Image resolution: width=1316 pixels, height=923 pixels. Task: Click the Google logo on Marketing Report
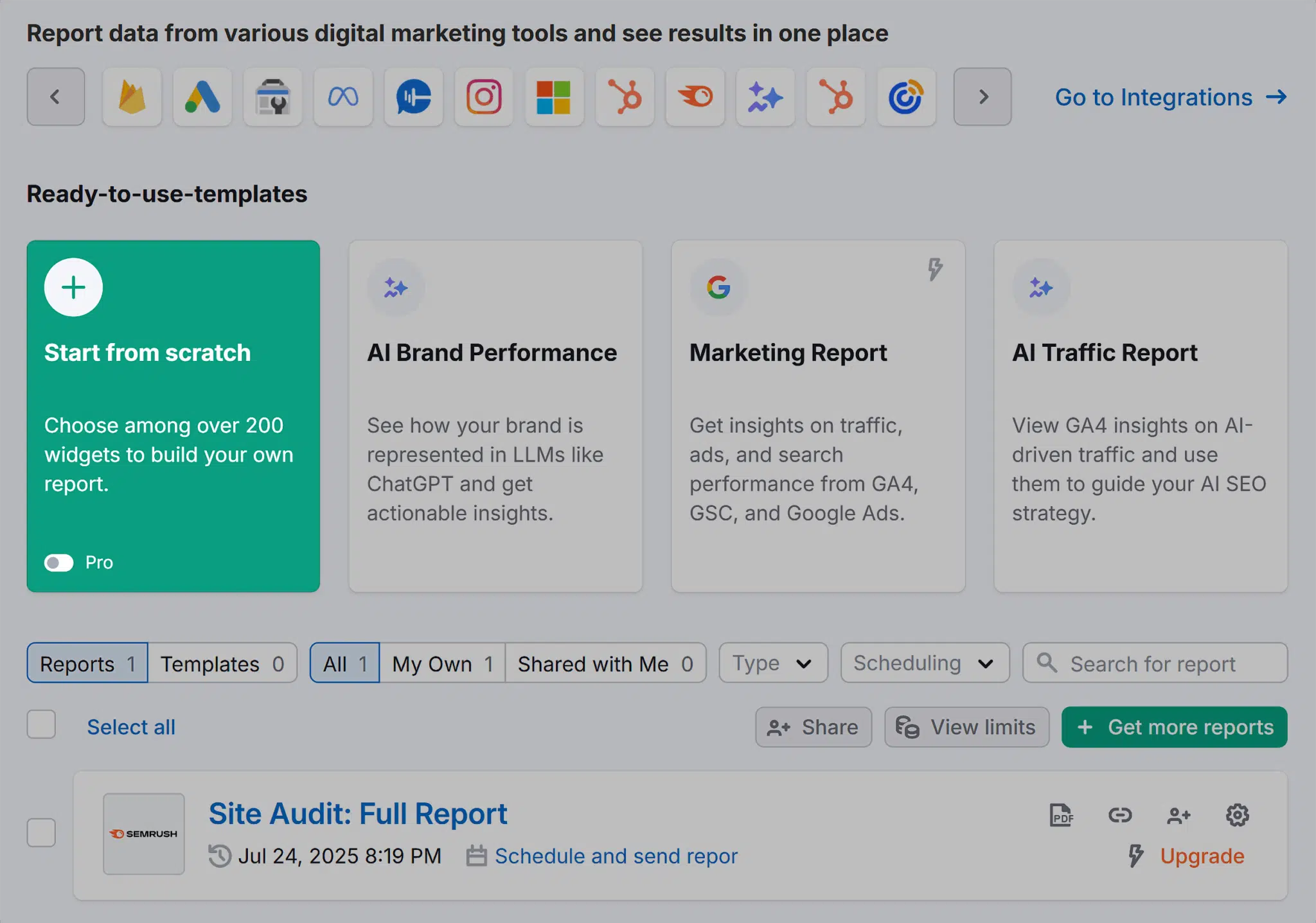click(718, 287)
